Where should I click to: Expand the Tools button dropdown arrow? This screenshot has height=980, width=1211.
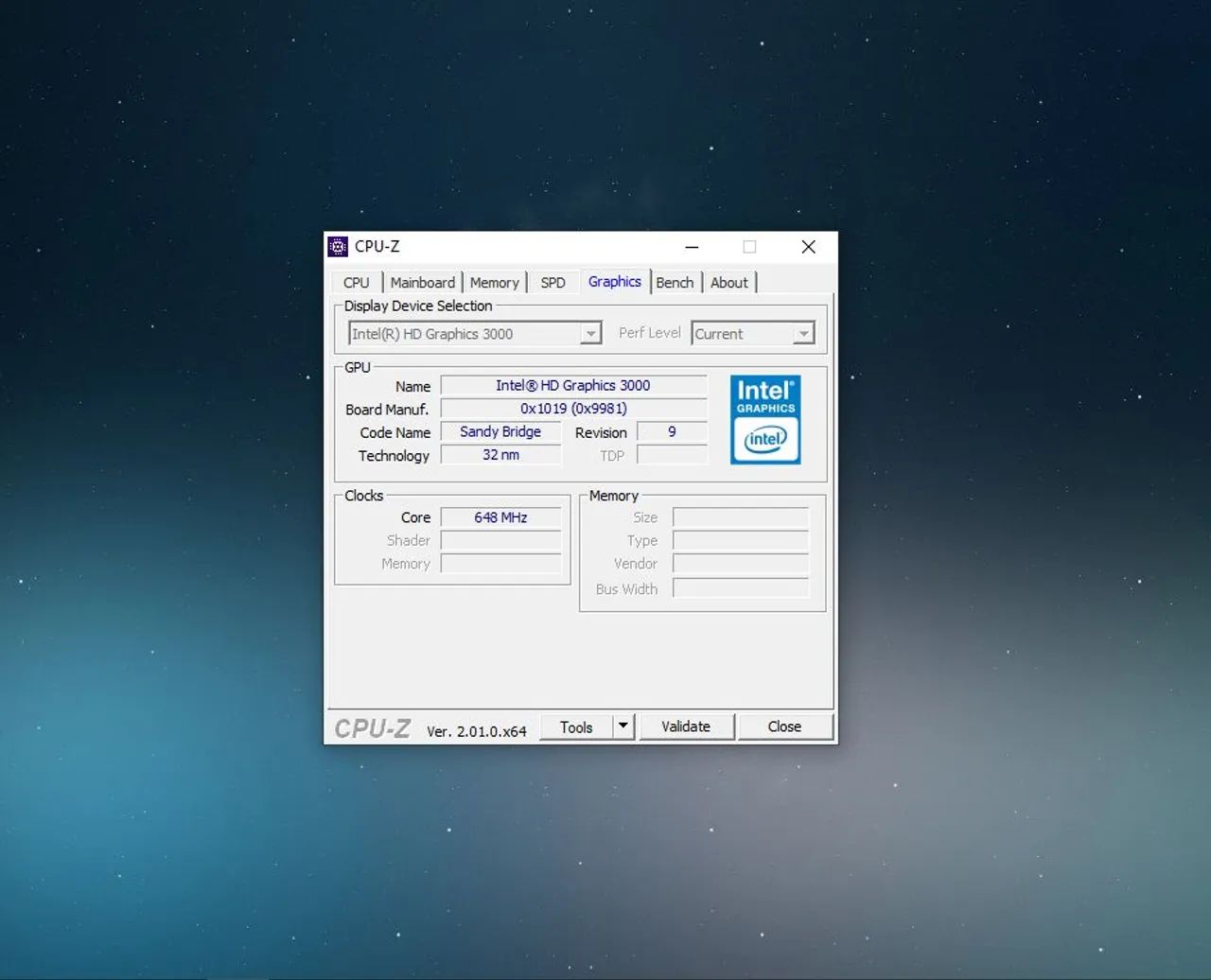pos(623,726)
